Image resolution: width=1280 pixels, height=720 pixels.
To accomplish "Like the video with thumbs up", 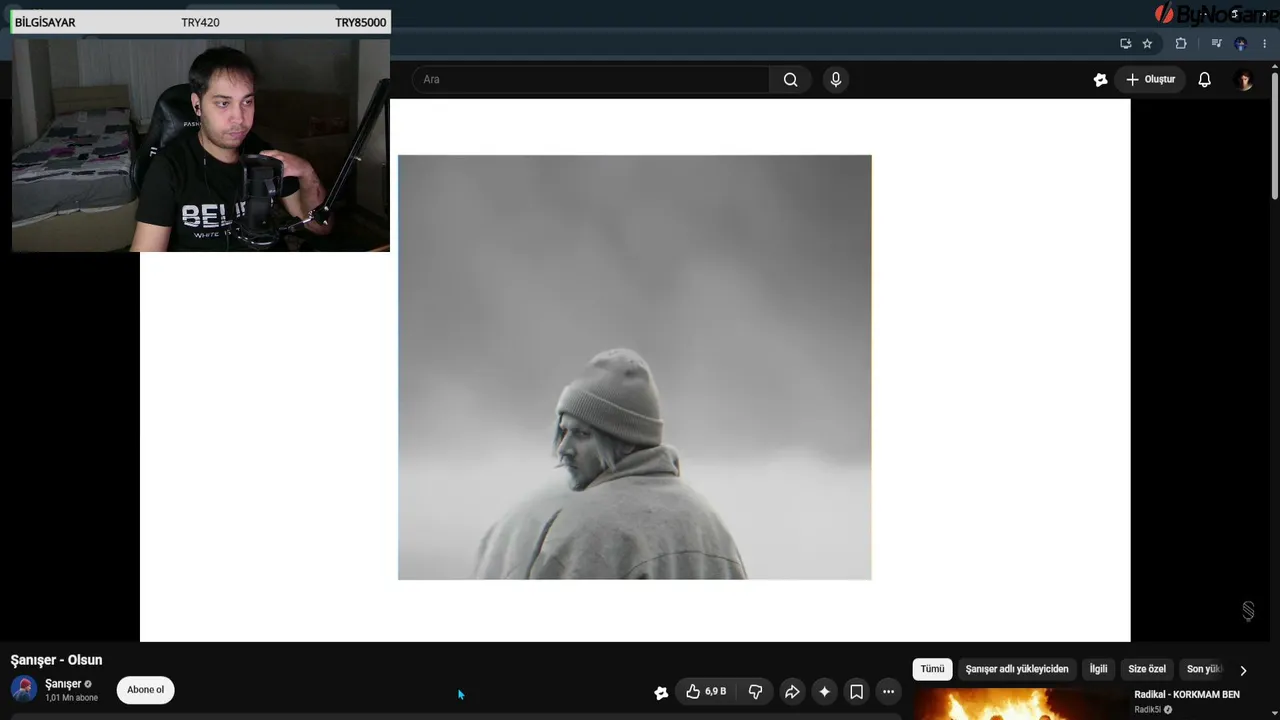I will [706, 692].
